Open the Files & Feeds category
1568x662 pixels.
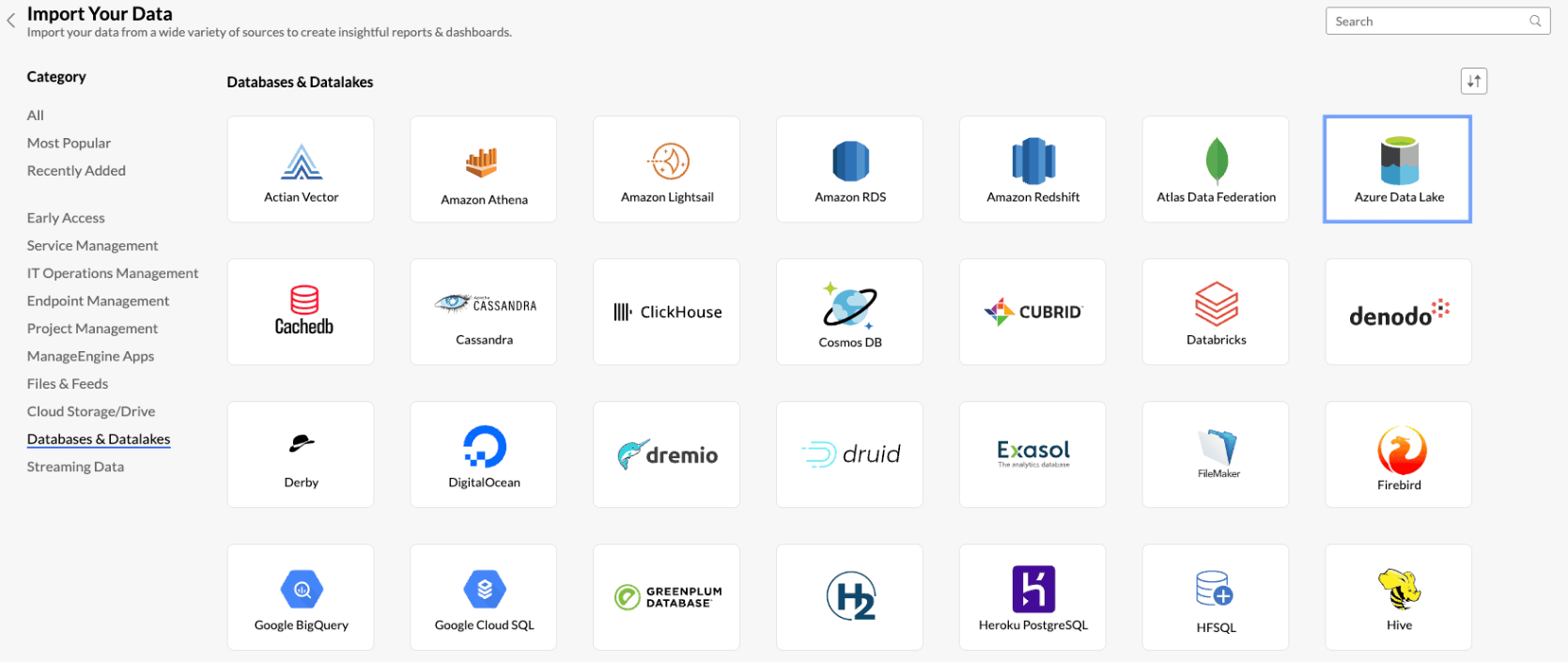pos(68,384)
